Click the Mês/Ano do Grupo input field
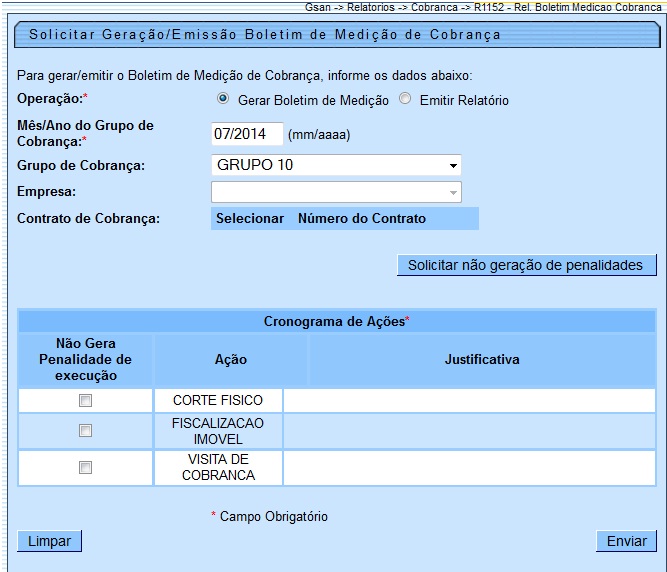The image size is (667, 572). click(247, 134)
